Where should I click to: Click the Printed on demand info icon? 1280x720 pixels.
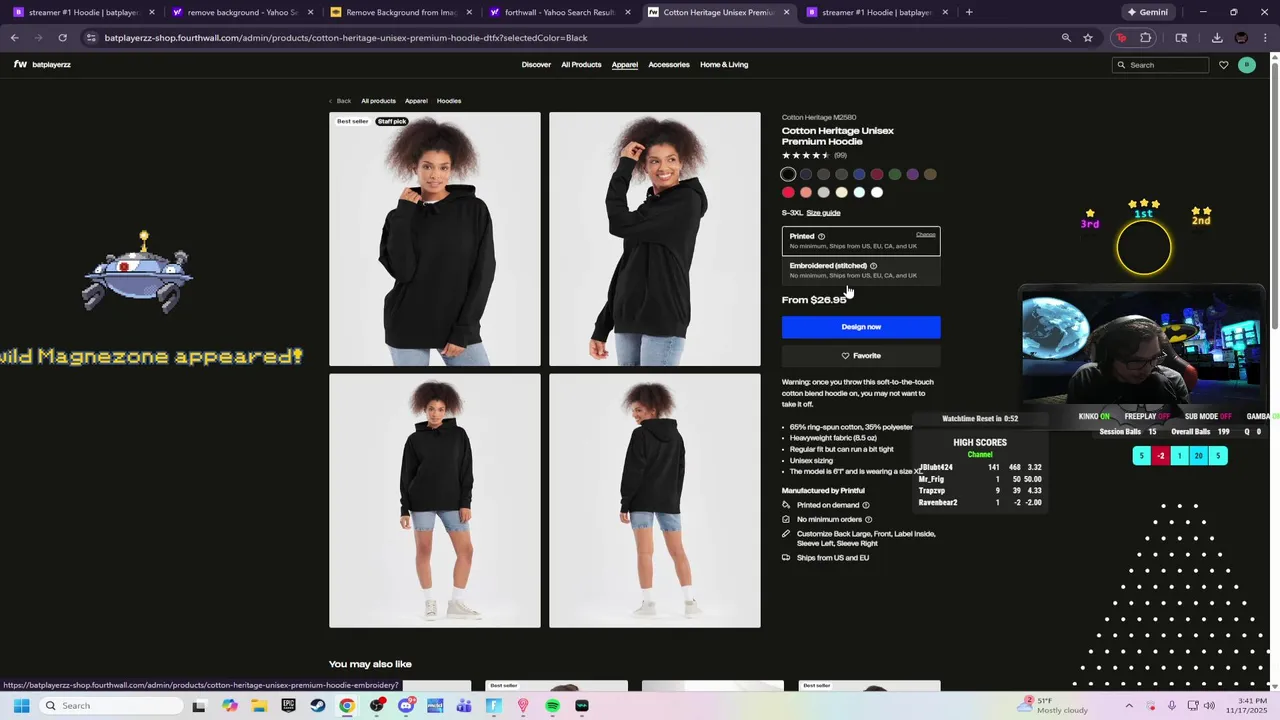[x=866, y=505]
